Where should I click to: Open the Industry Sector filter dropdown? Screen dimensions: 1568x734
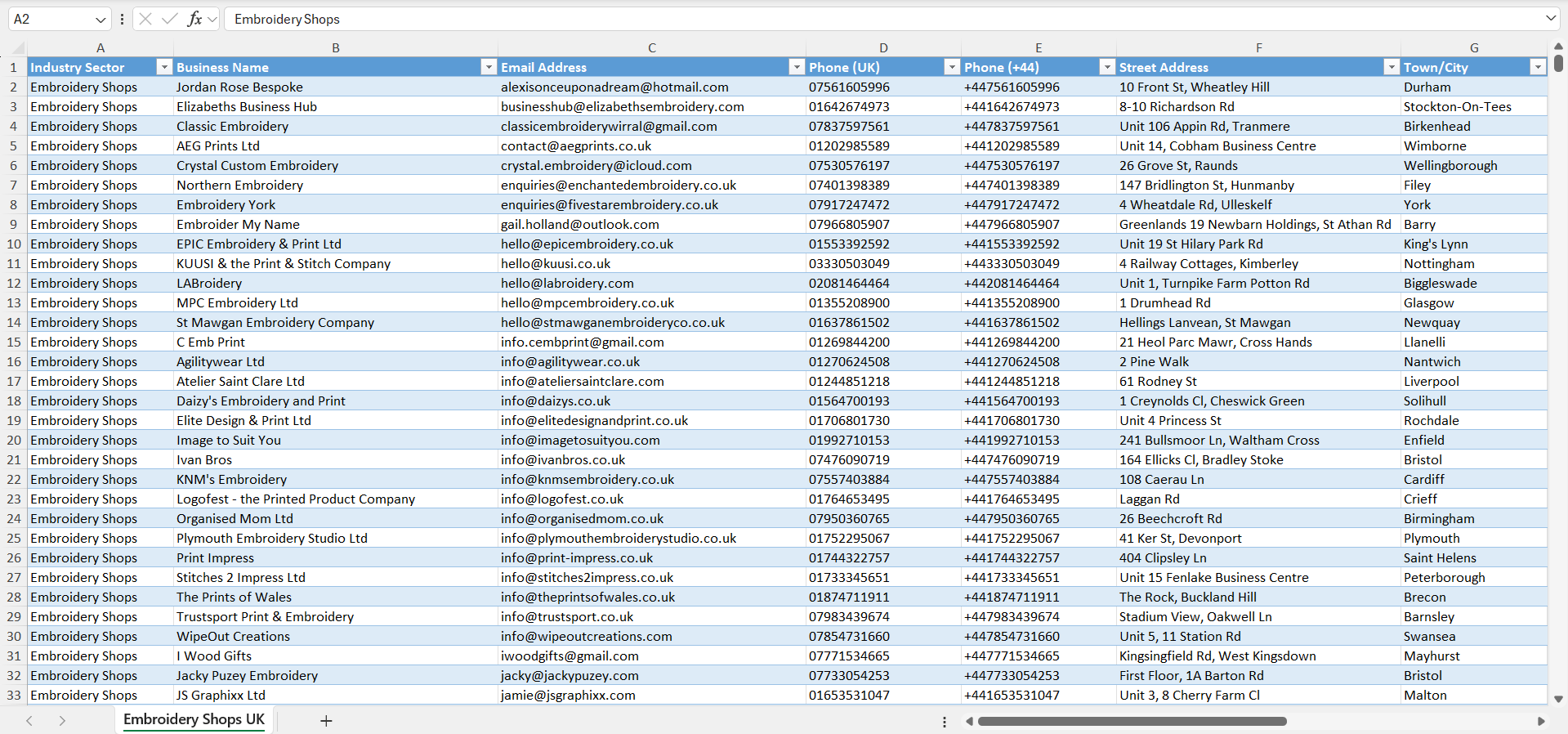[164, 67]
